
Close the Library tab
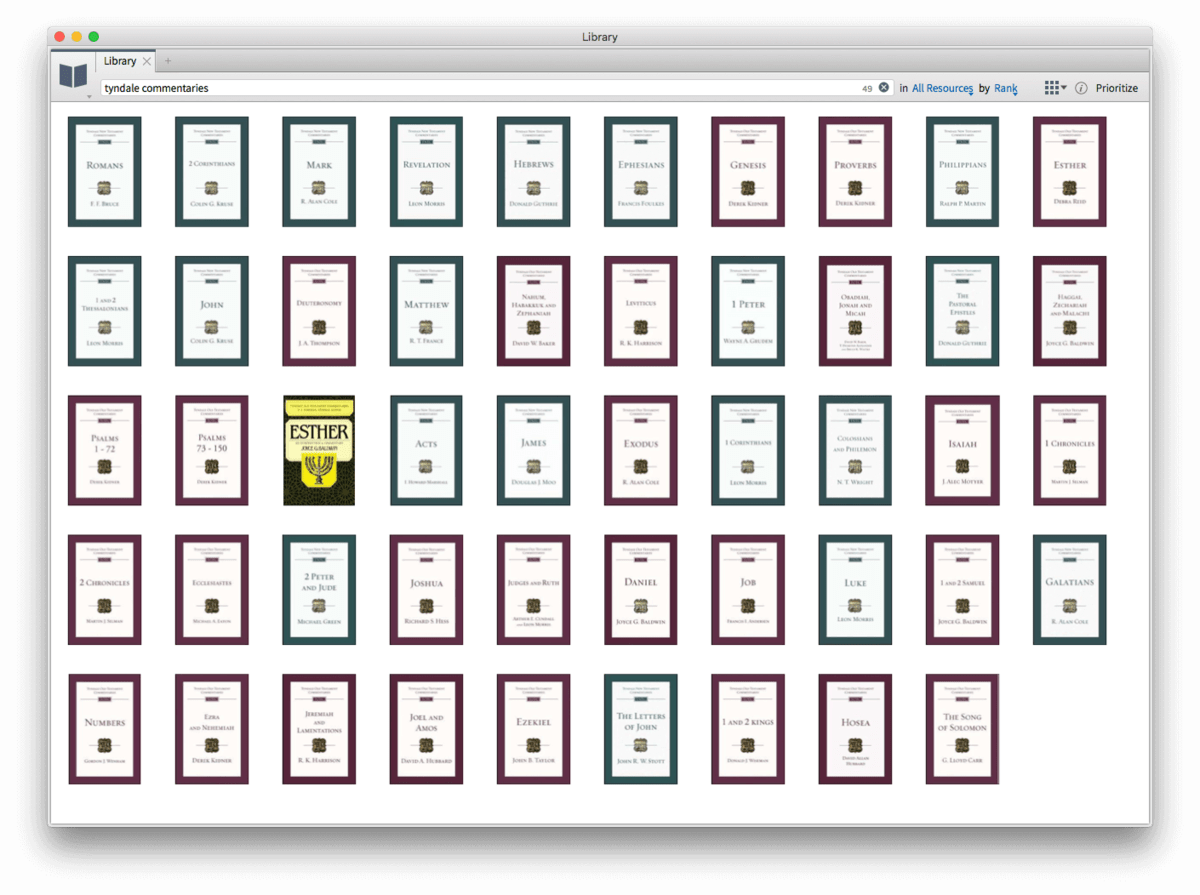[147, 62]
